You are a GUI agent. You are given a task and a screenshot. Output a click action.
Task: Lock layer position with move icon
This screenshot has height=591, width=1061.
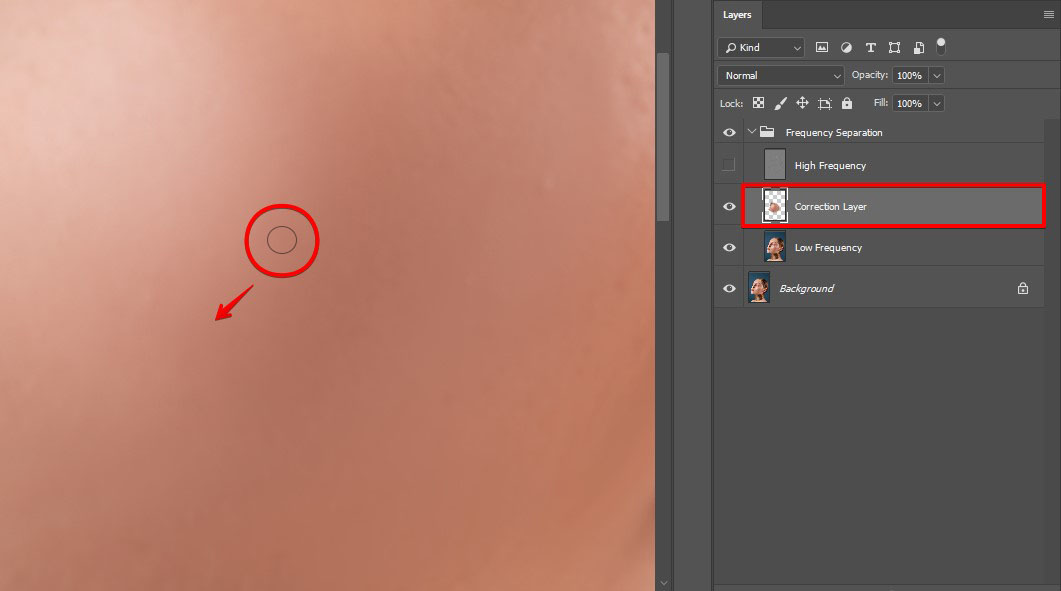802,103
